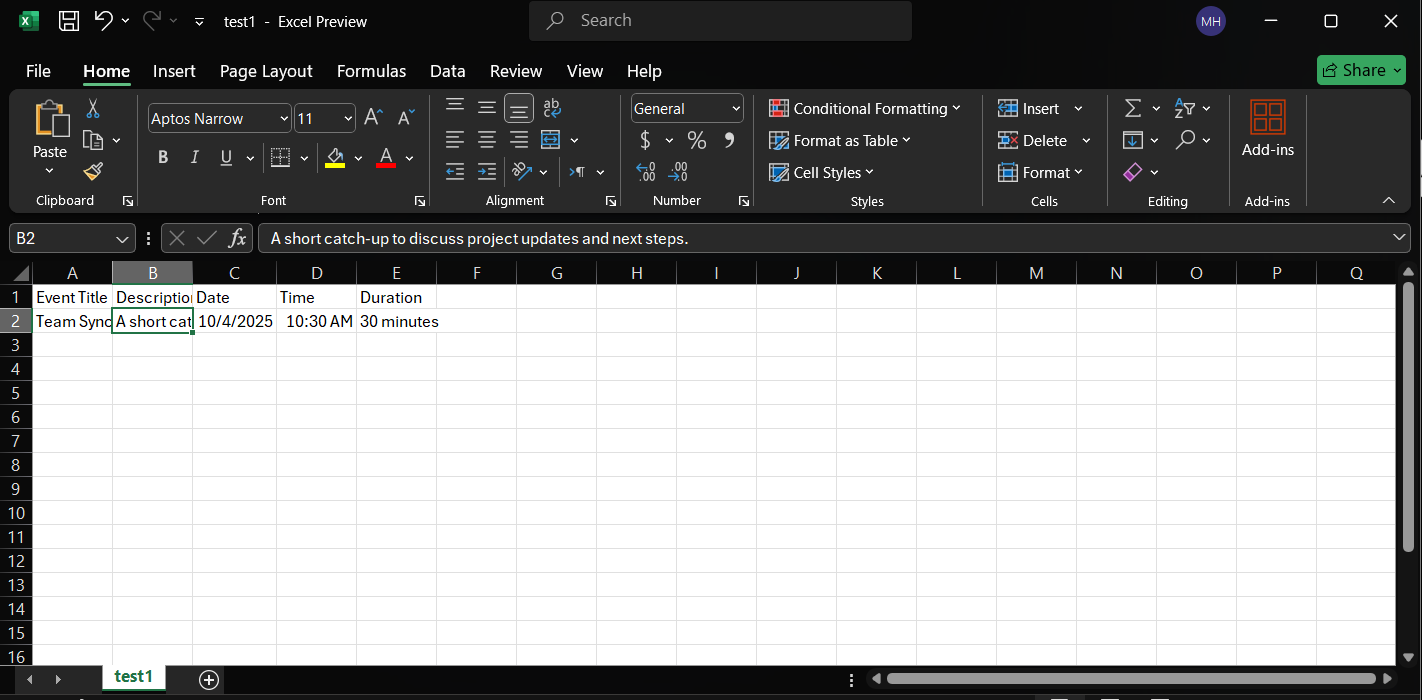
Task: Toggle Center horizontal alignment
Action: [487, 140]
